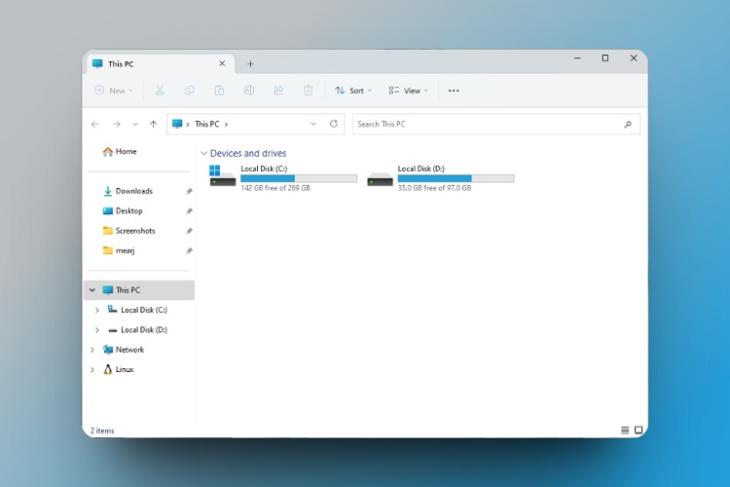Open a new tab with plus button
This screenshot has width=730, height=487.
point(250,64)
